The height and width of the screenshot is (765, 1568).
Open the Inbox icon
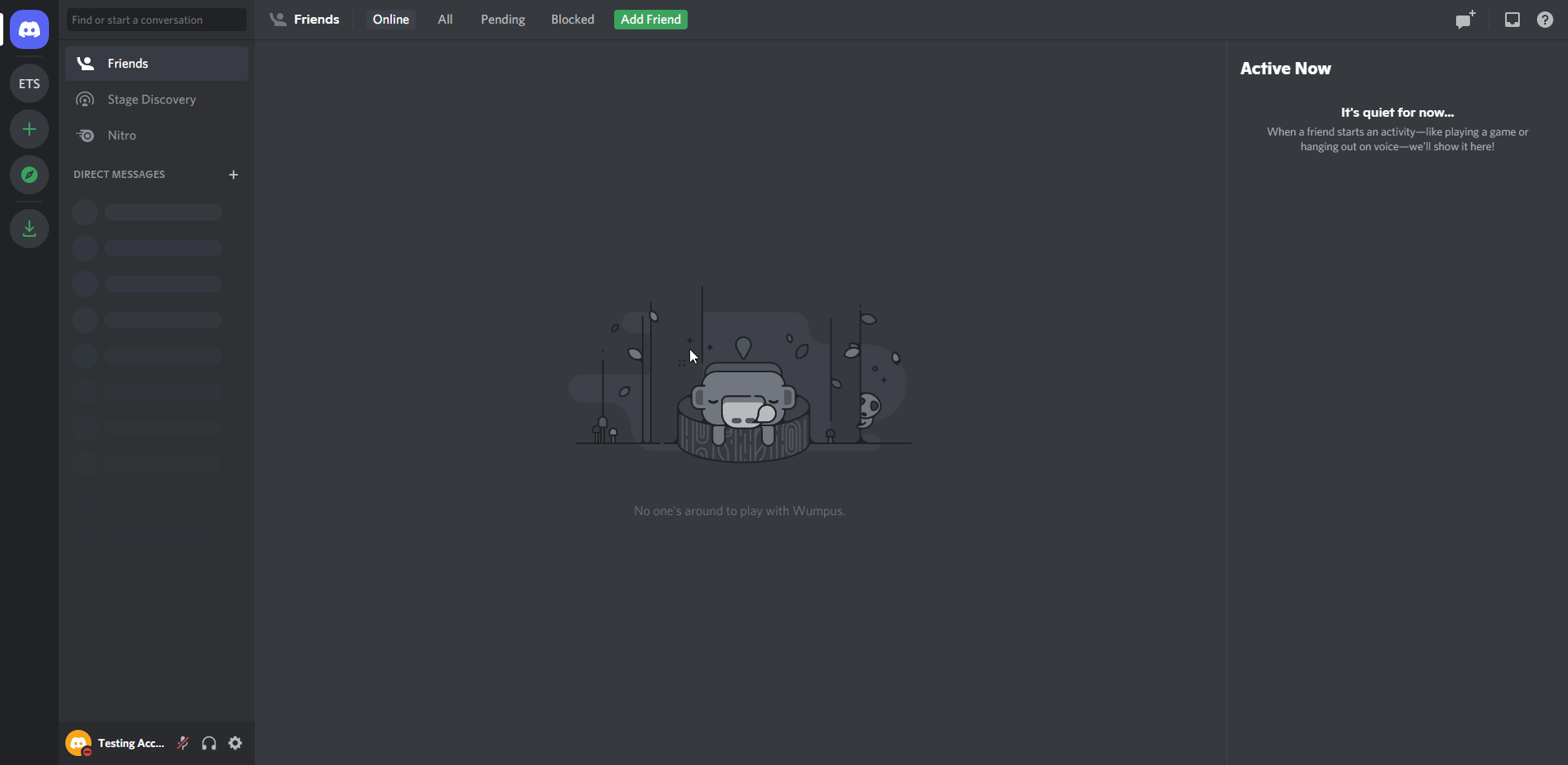pyautogui.click(x=1512, y=20)
